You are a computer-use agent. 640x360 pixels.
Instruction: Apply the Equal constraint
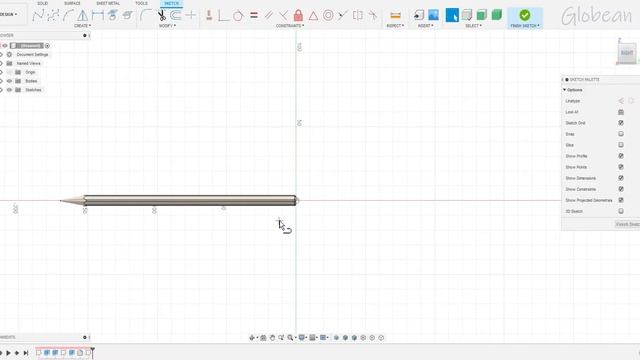click(x=254, y=16)
